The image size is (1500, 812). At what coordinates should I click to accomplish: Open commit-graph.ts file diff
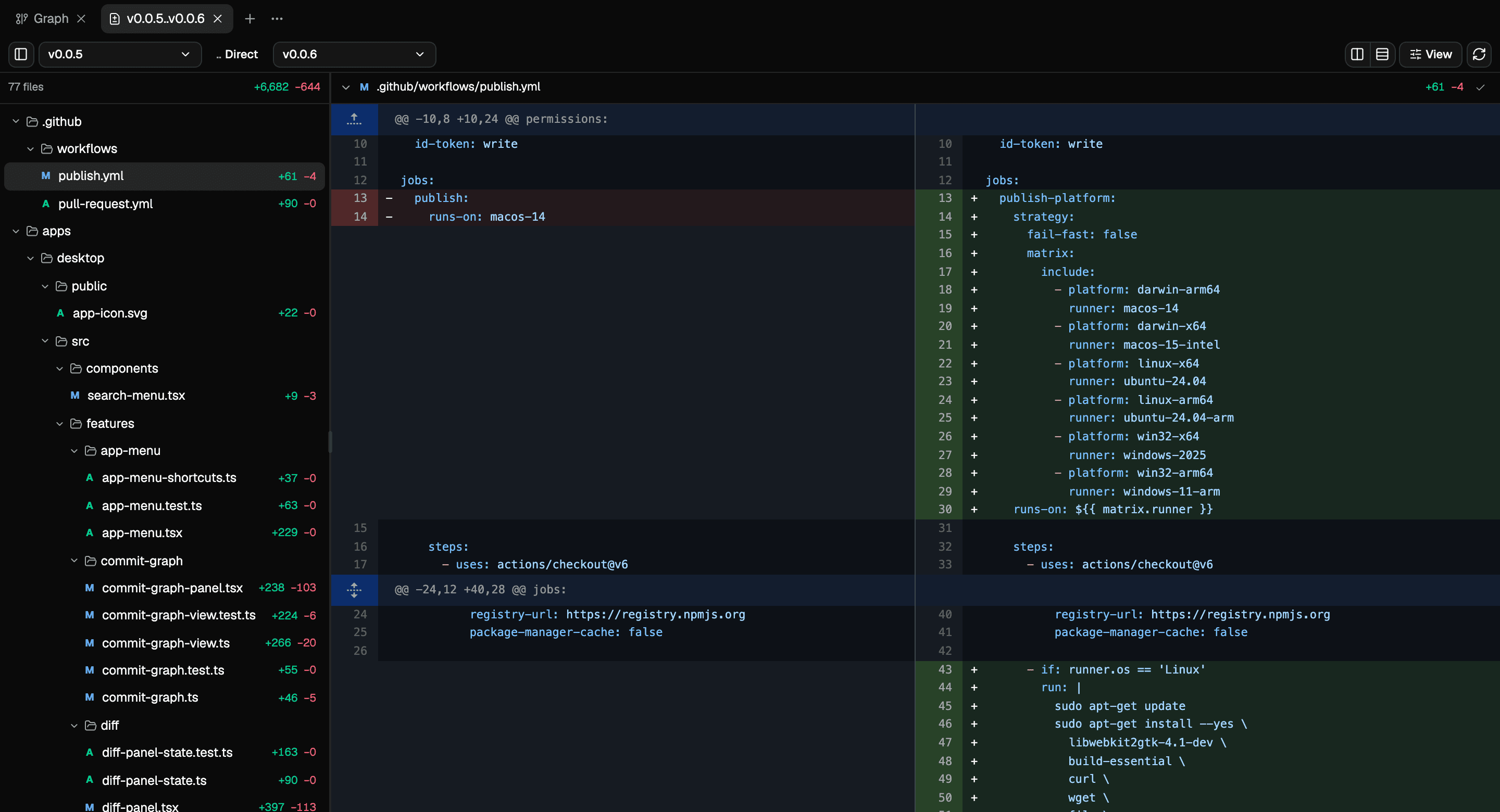pyautogui.click(x=164, y=697)
